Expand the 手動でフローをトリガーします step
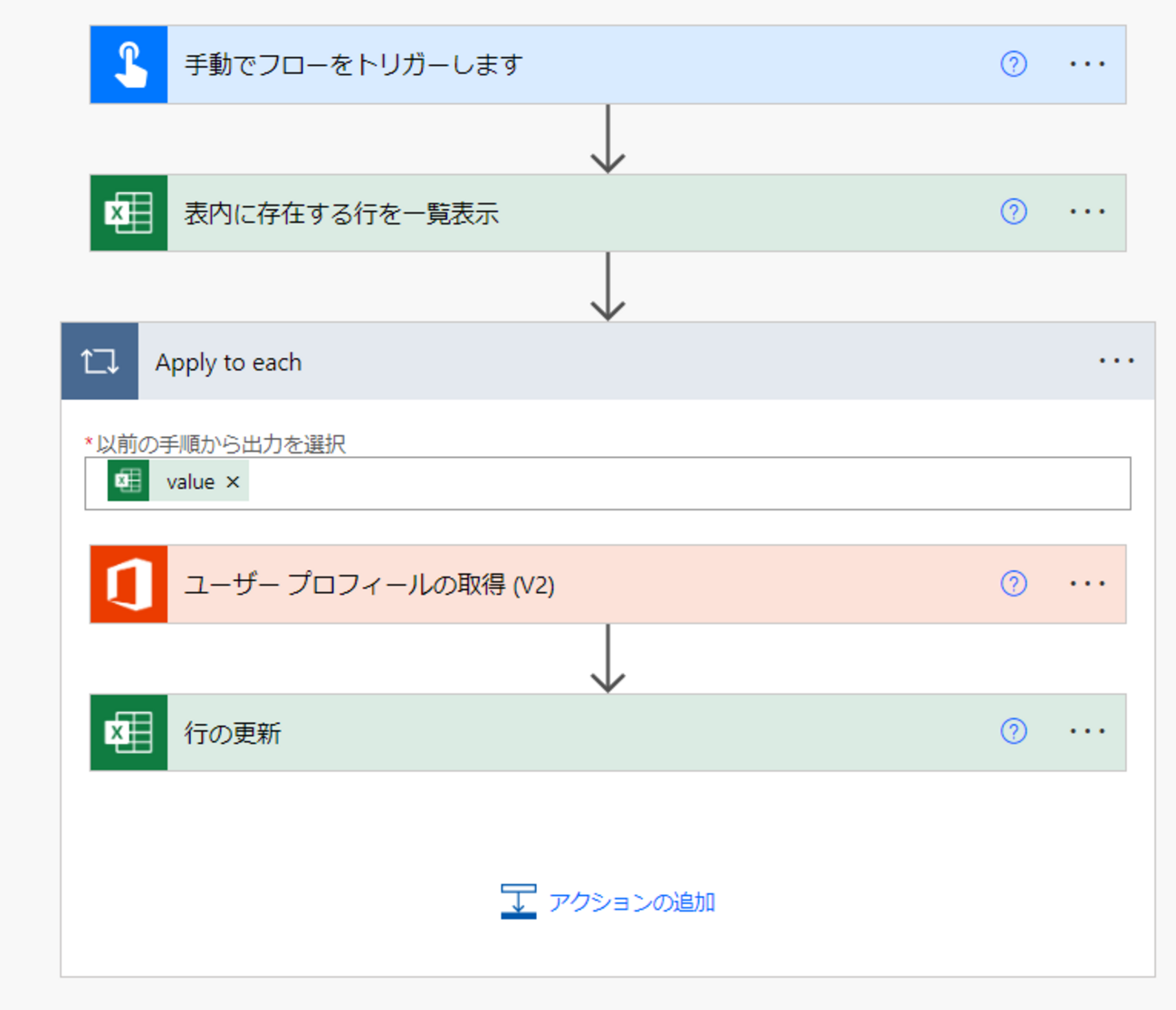1176x1010 pixels. click(x=543, y=65)
